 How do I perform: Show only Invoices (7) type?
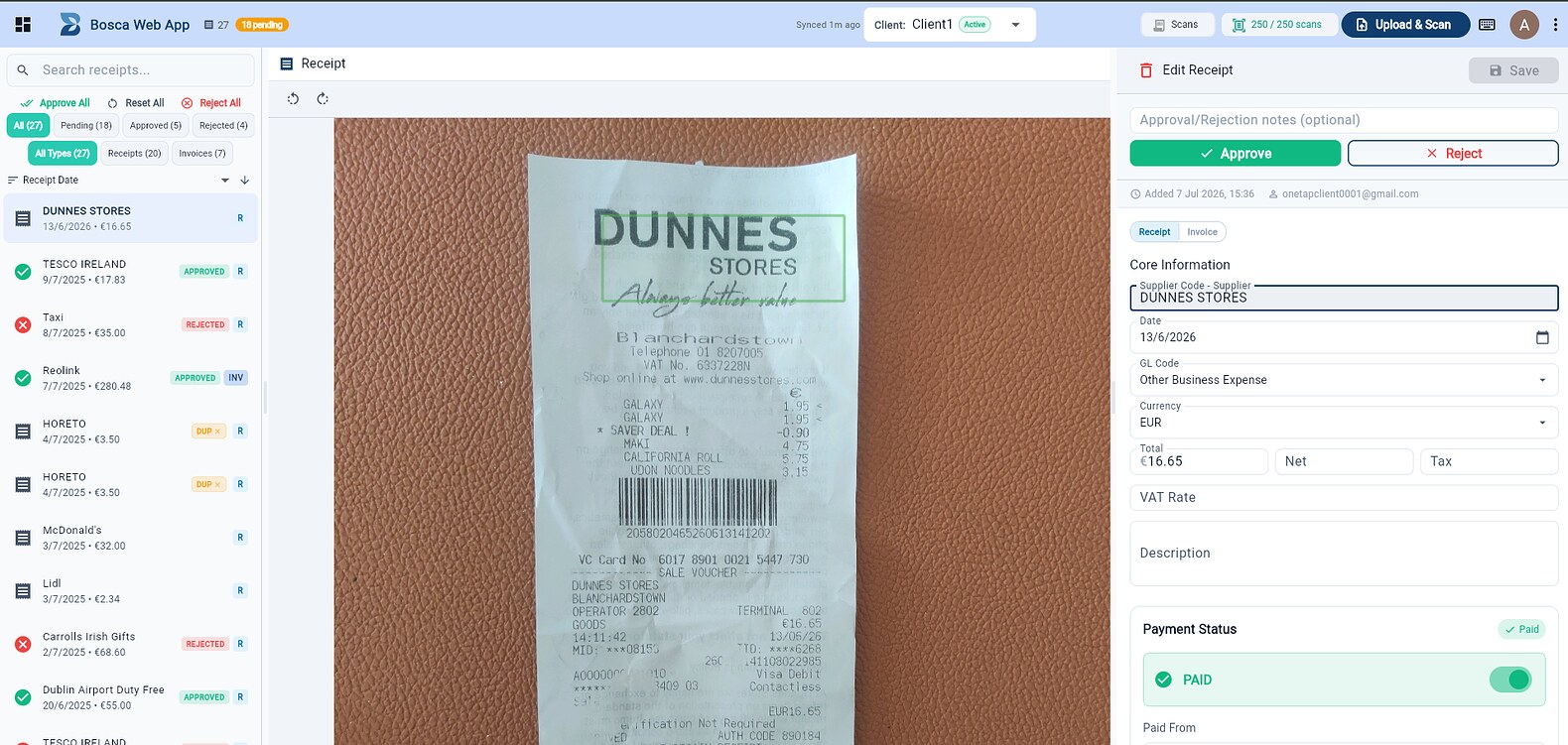pos(202,154)
